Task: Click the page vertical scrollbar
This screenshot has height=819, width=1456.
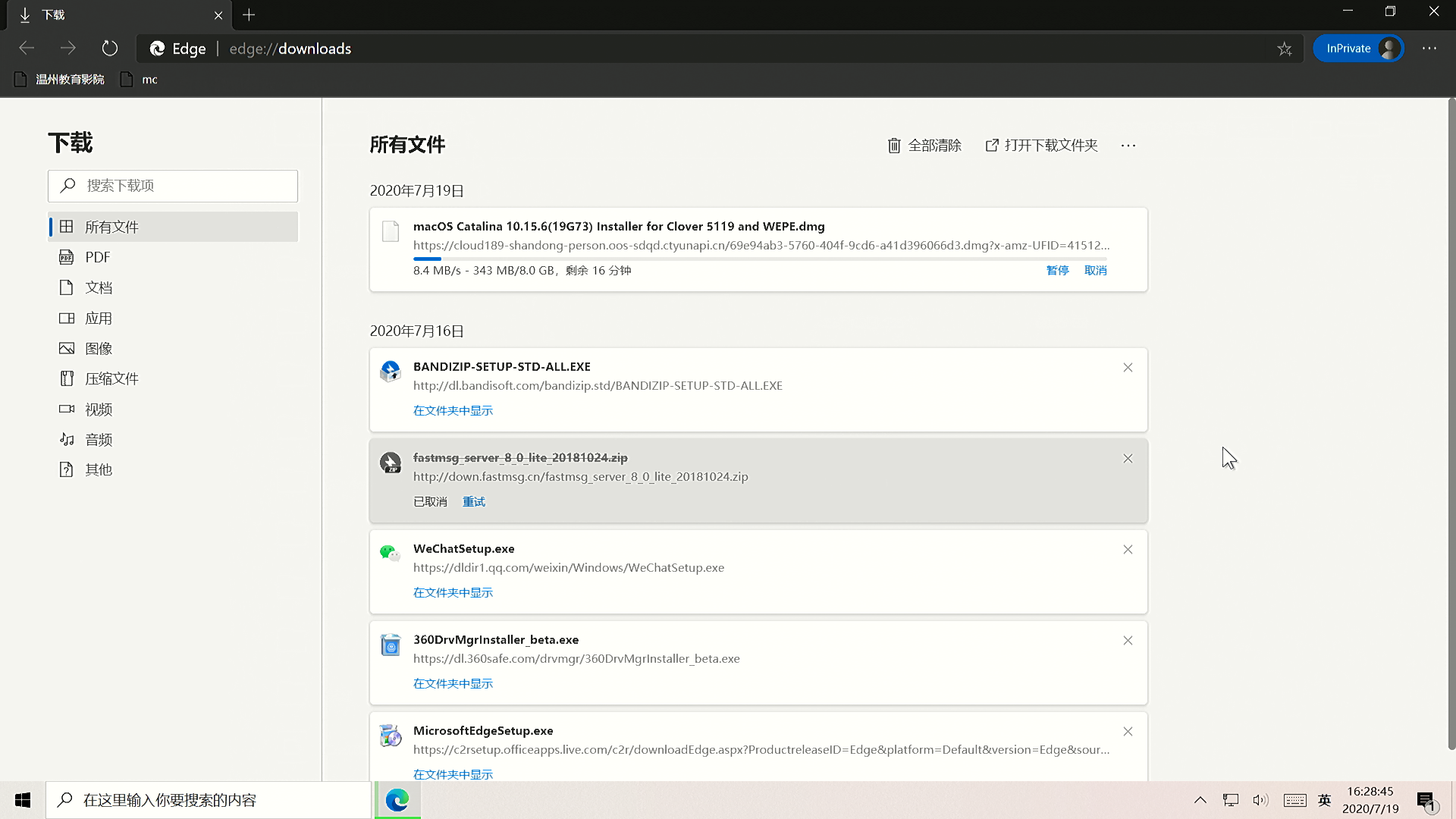Action: [x=1451, y=425]
